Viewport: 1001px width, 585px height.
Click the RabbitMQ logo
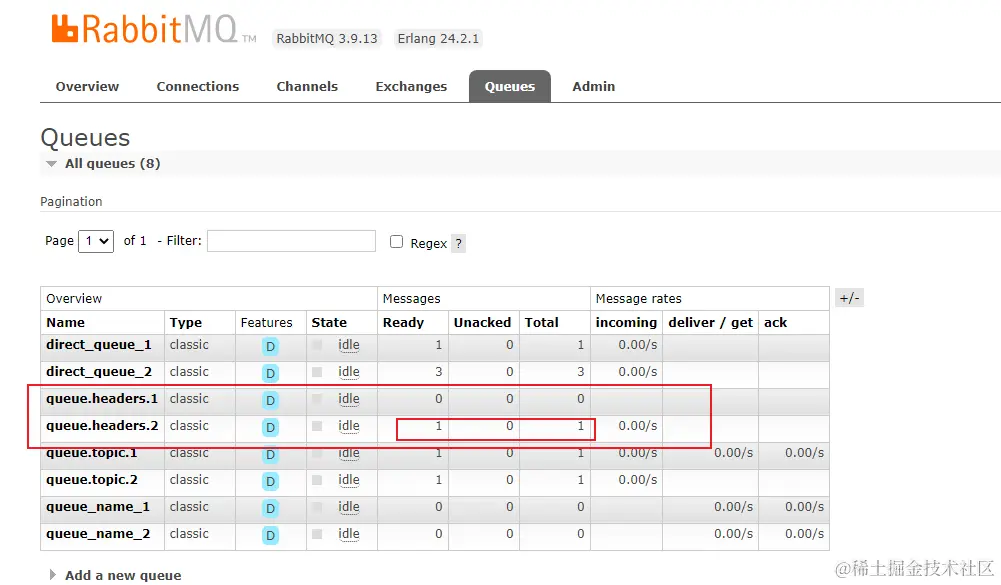(x=153, y=29)
